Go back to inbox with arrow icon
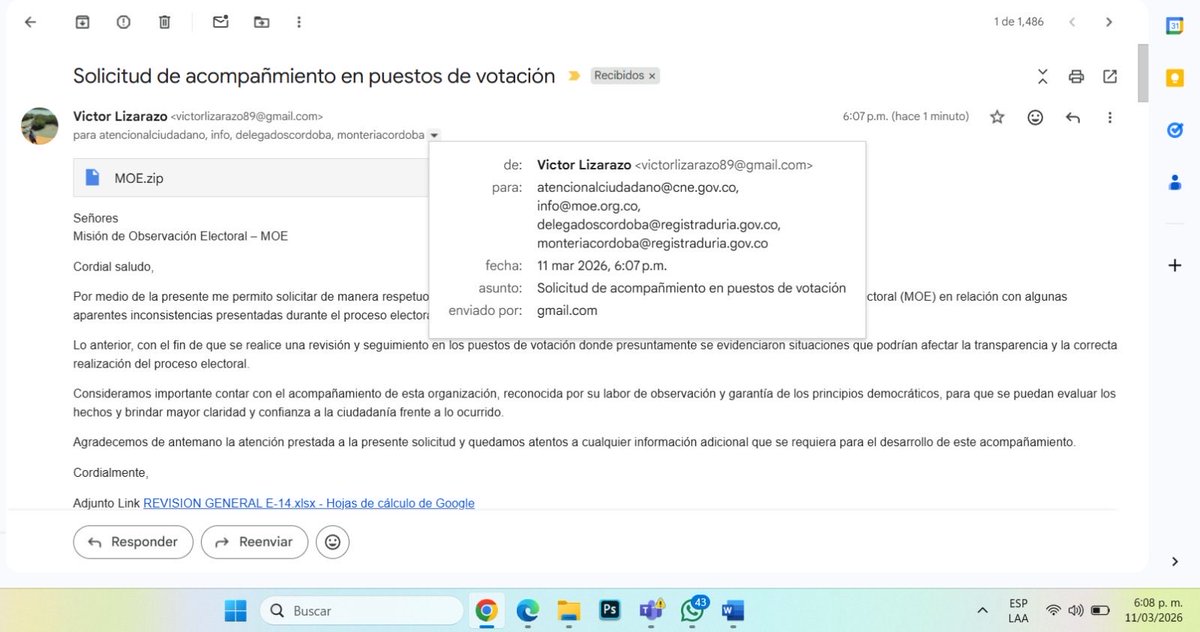The height and width of the screenshot is (632, 1200). [x=30, y=22]
